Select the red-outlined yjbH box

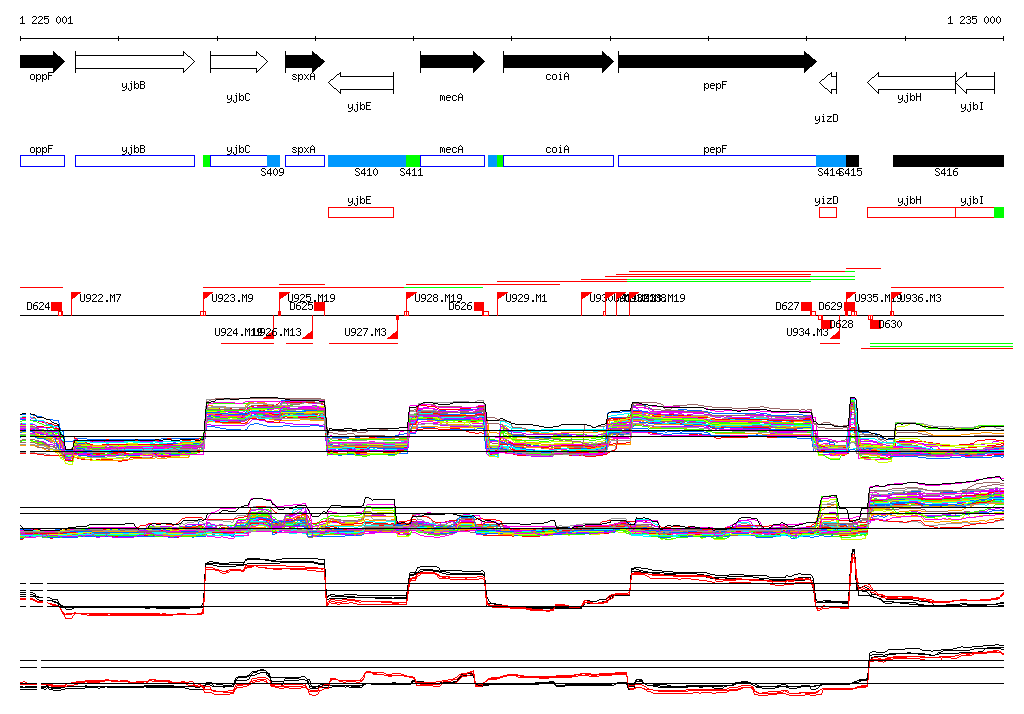(x=911, y=212)
